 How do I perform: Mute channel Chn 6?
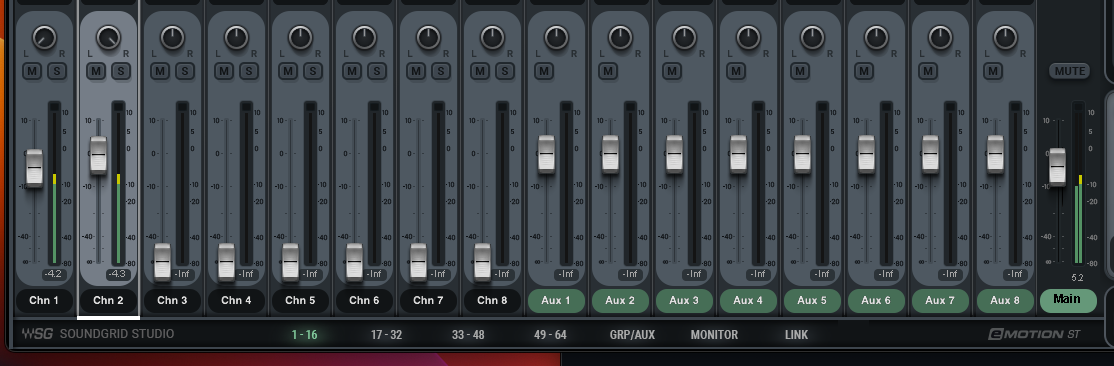(x=352, y=71)
